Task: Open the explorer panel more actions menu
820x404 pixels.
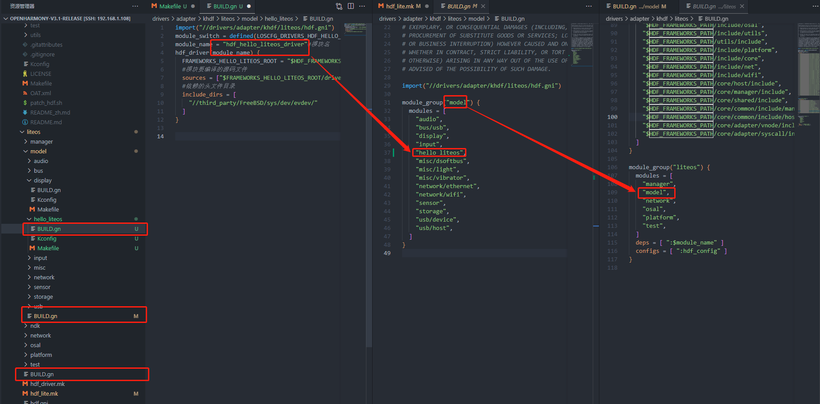Action: [x=135, y=6]
